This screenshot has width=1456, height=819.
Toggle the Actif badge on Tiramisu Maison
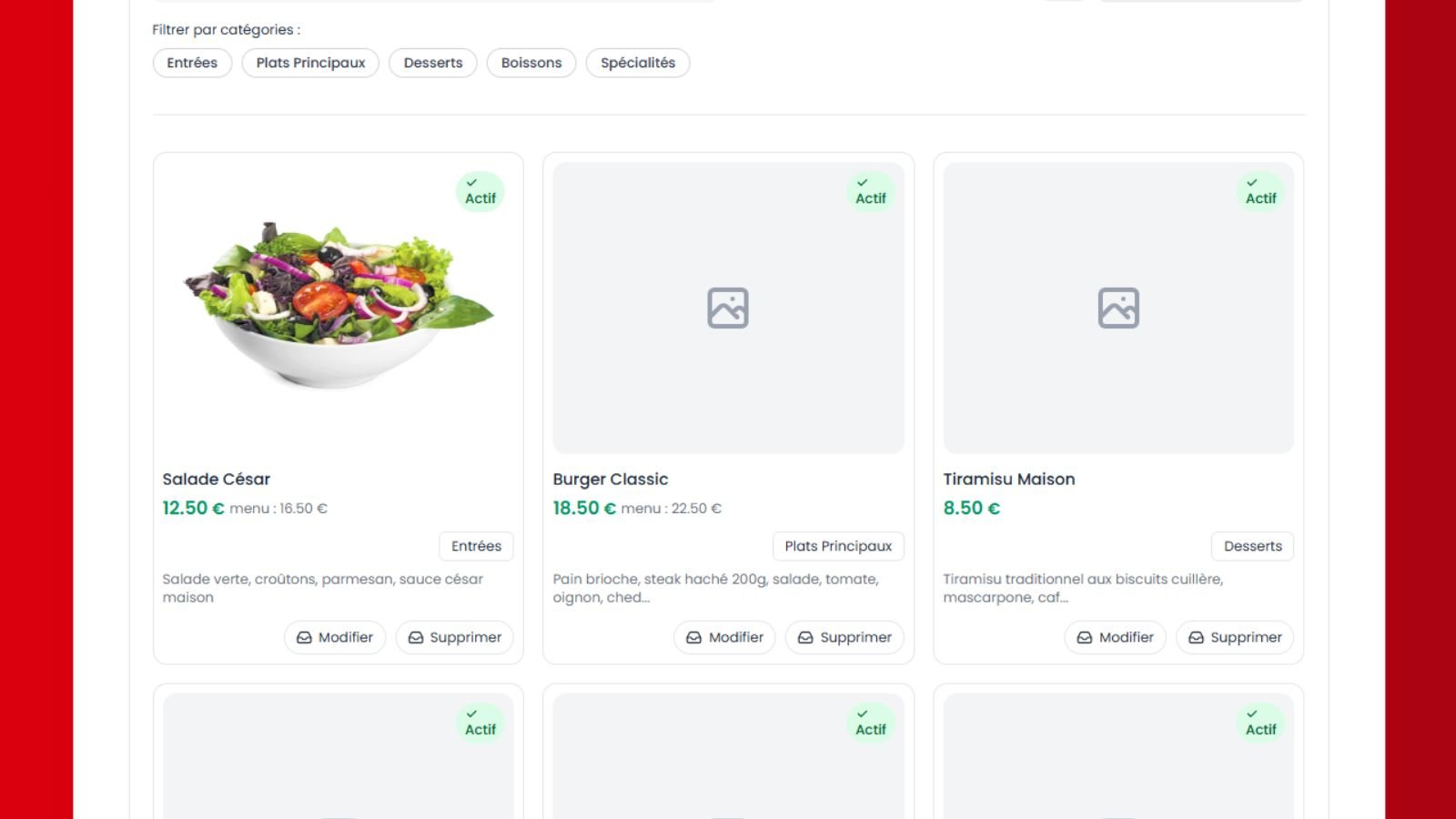[1260, 192]
